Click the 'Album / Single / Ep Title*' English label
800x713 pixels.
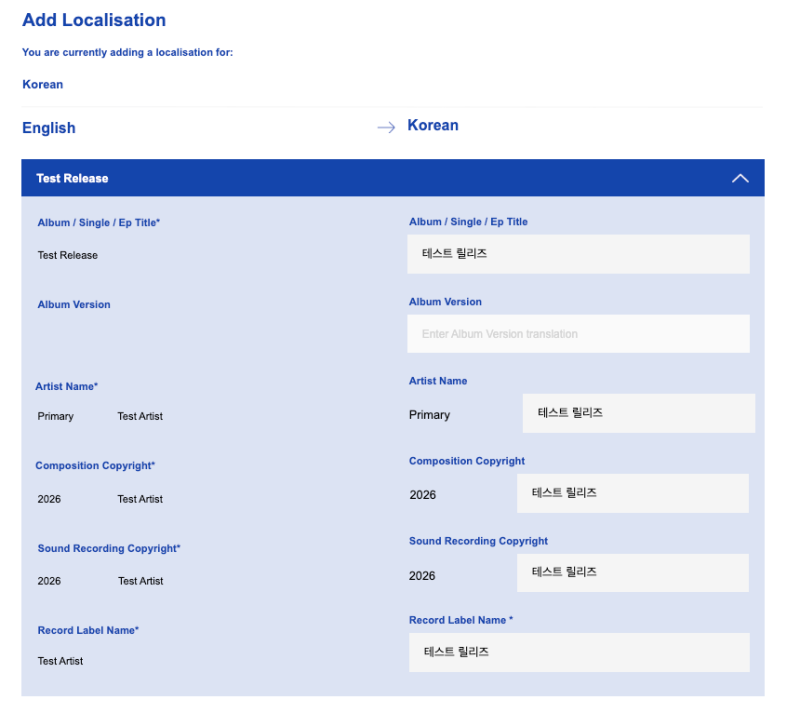[98, 223]
